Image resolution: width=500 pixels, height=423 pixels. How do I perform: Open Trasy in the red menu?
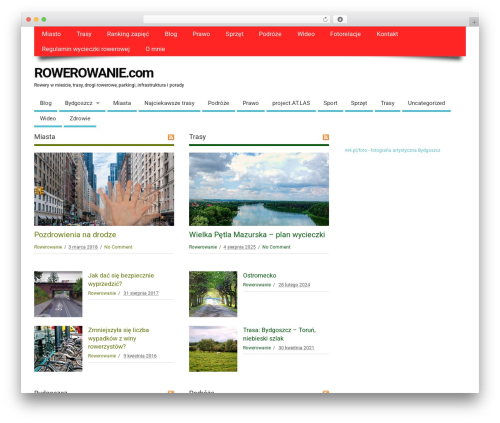(84, 34)
